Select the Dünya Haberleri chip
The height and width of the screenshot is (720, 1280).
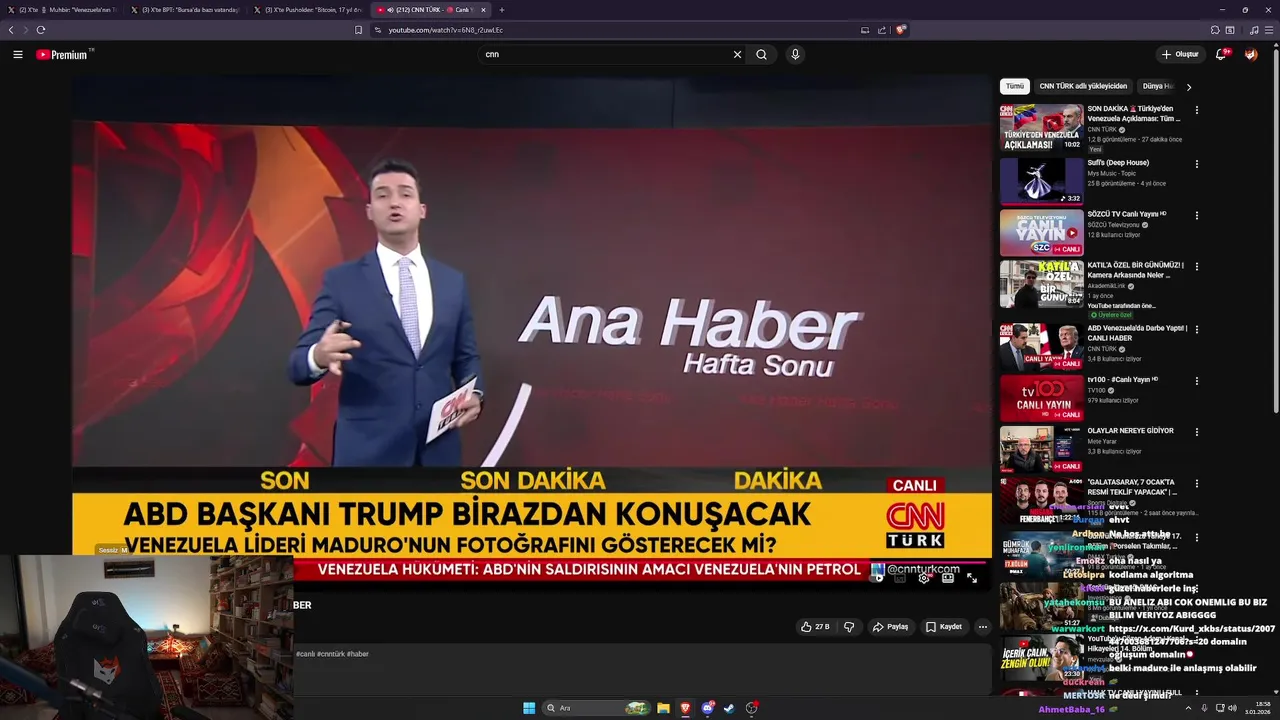(x=1158, y=86)
